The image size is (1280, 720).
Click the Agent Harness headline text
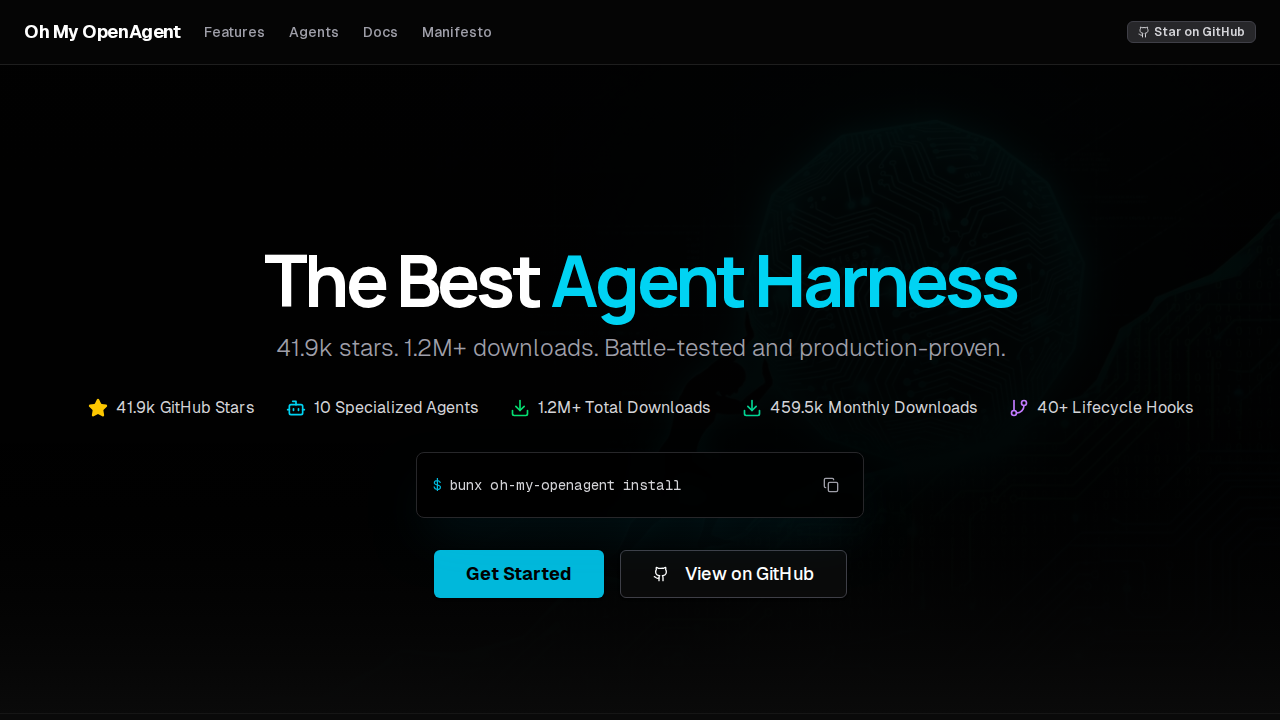[x=783, y=283]
